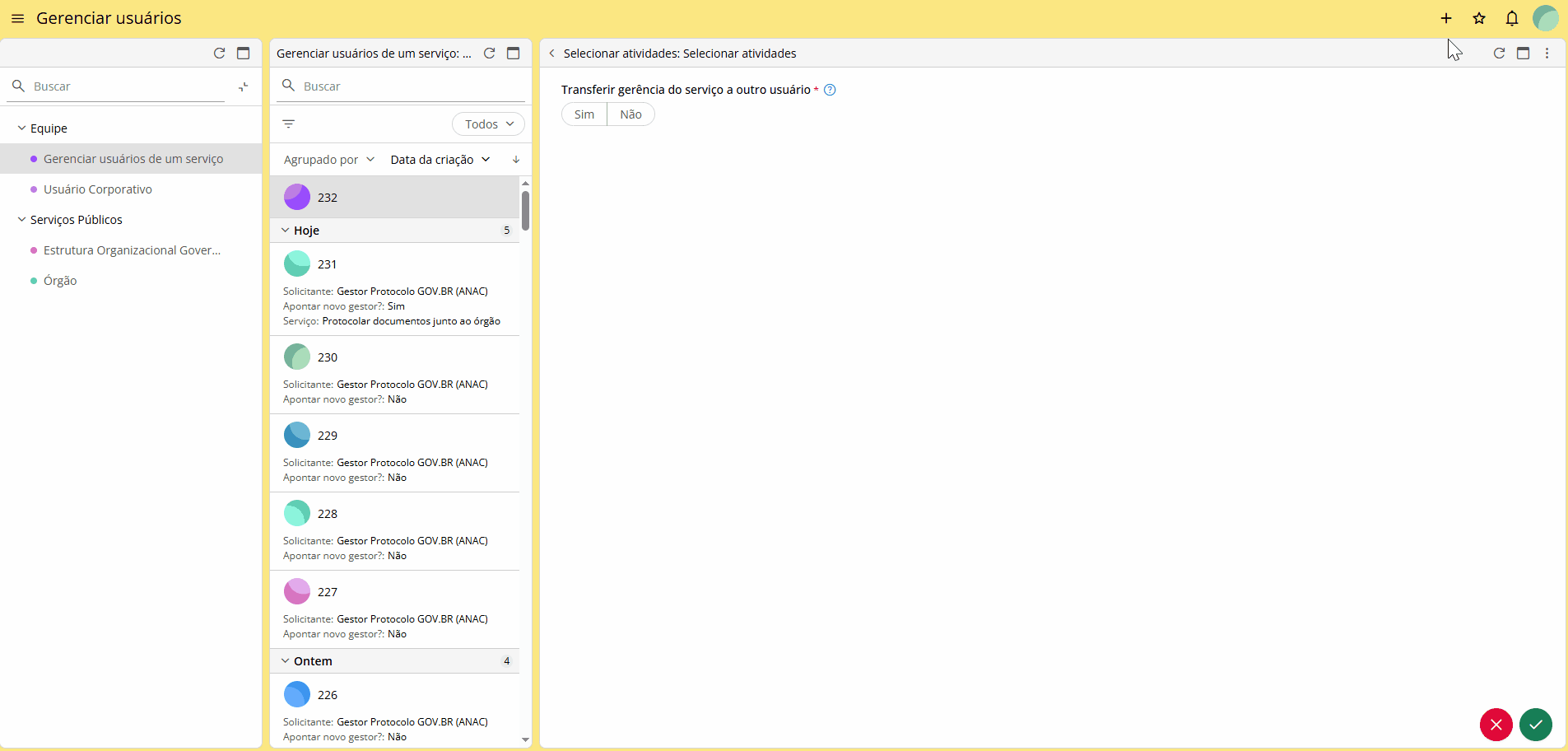Maximize the left navigation panel
This screenshot has height=751, width=1568.
pos(243,53)
